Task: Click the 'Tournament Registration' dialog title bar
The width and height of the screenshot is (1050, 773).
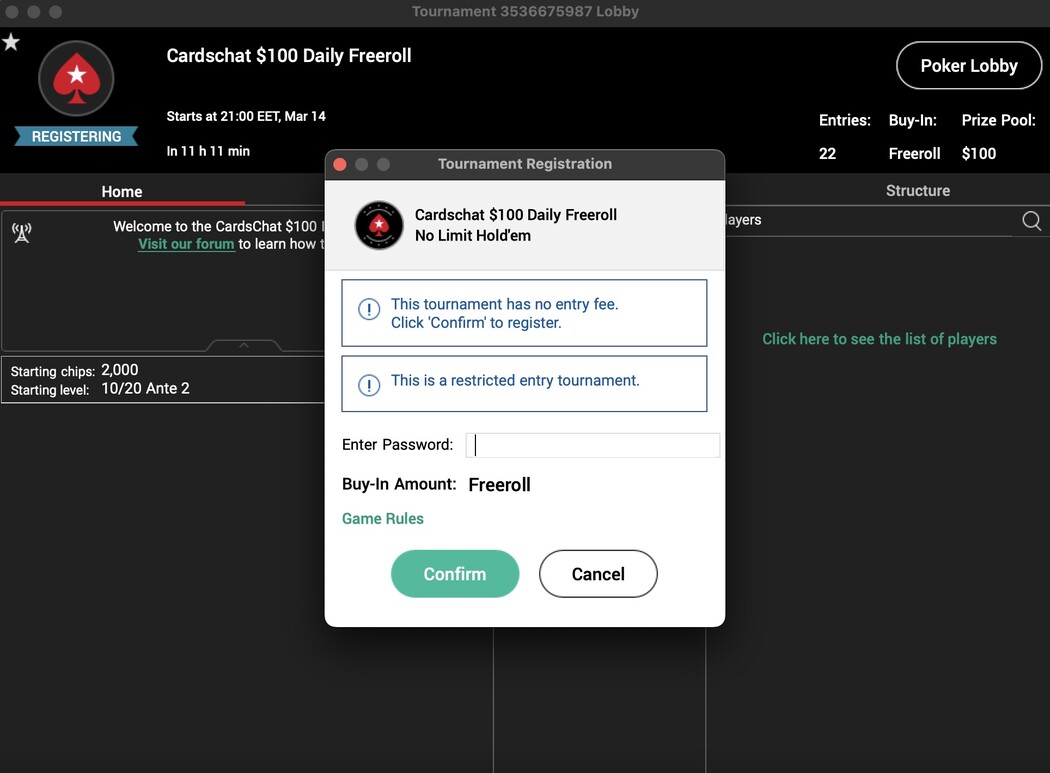Action: coord(524,164)
